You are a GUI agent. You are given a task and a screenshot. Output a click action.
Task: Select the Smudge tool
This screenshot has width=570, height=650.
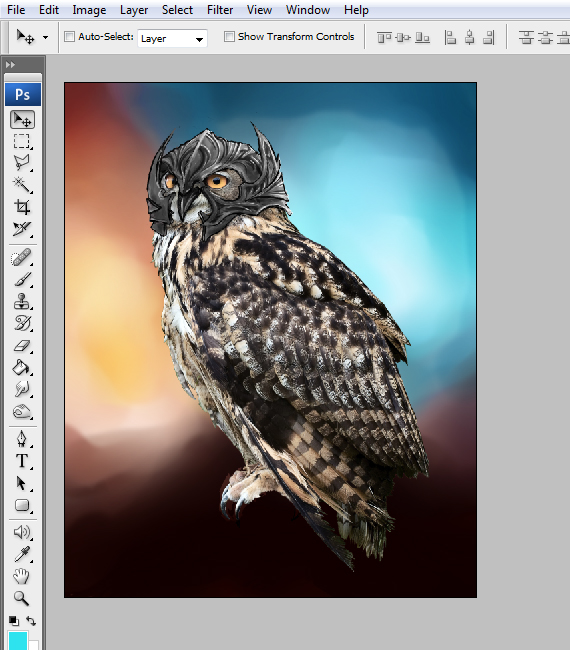click(22, 389)
